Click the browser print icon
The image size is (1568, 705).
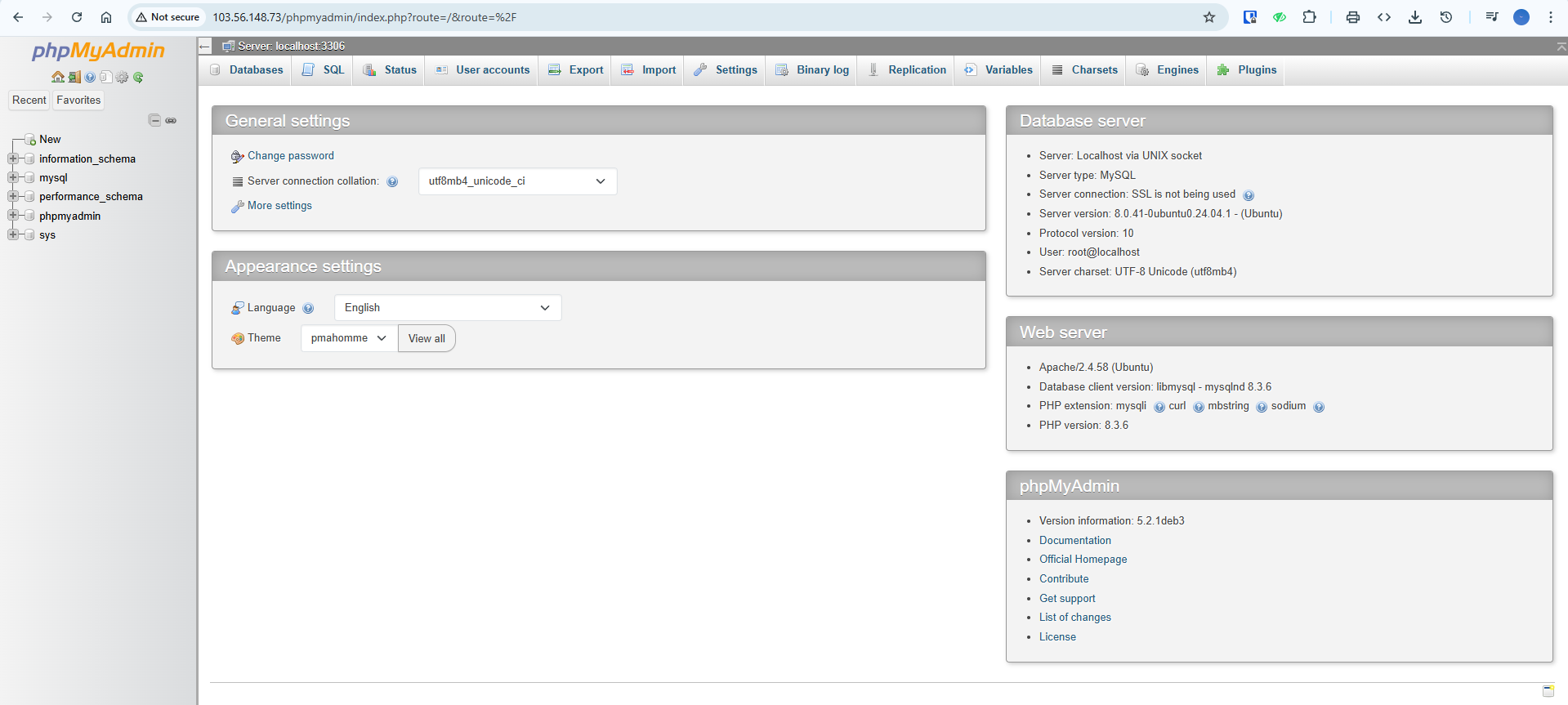tap(1353, 17)
